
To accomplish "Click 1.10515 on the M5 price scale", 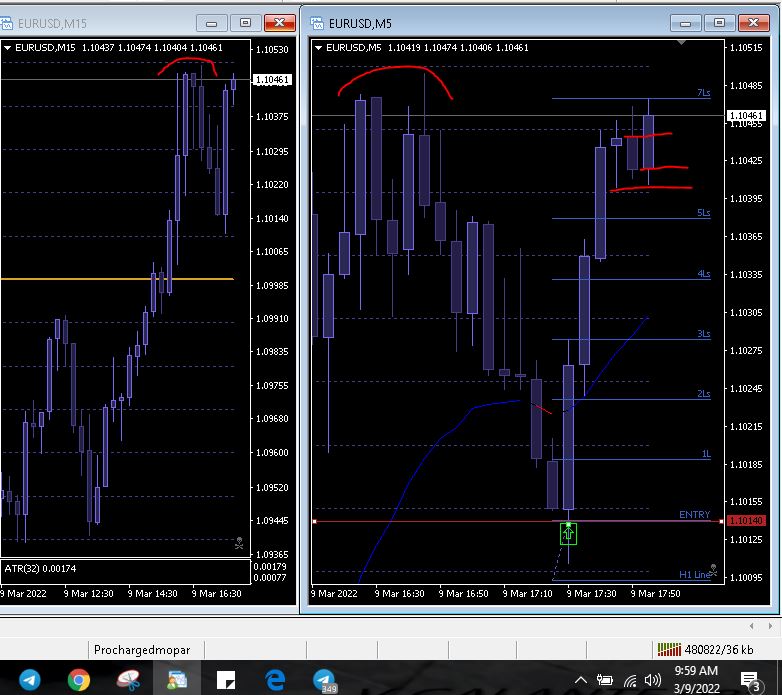I will [x=746, y=48].
